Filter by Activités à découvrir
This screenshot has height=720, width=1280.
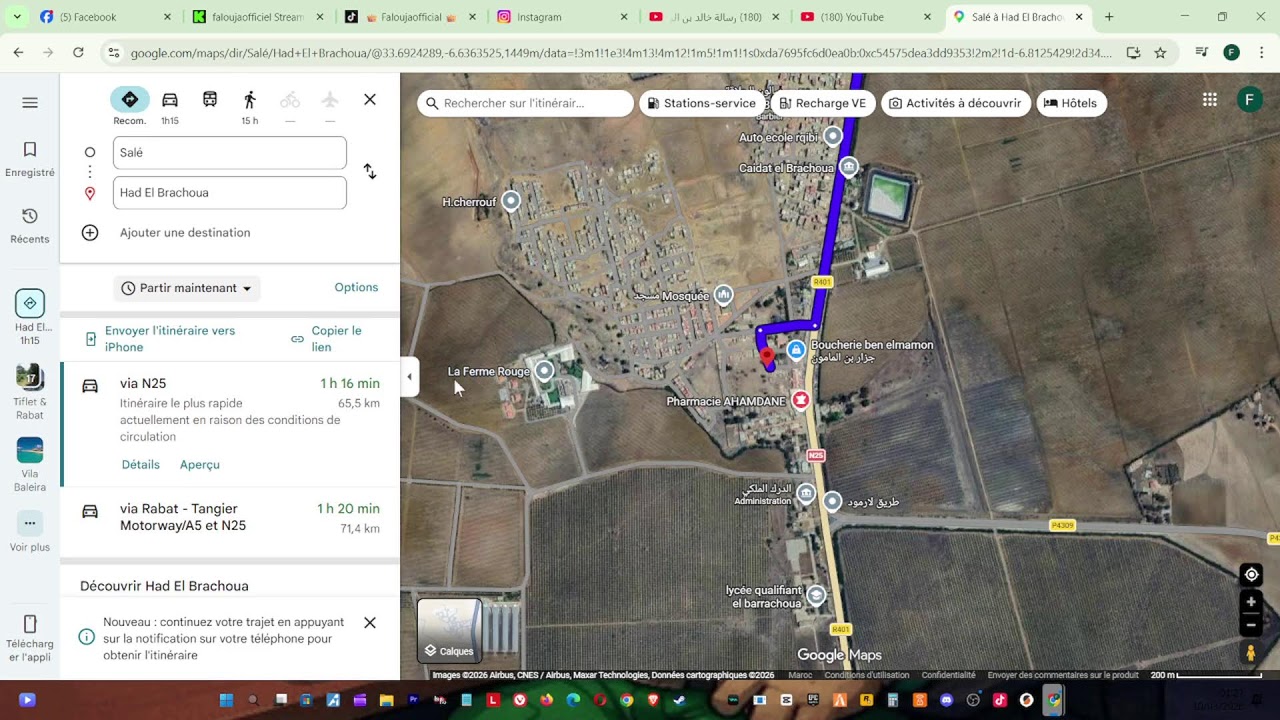955,103
